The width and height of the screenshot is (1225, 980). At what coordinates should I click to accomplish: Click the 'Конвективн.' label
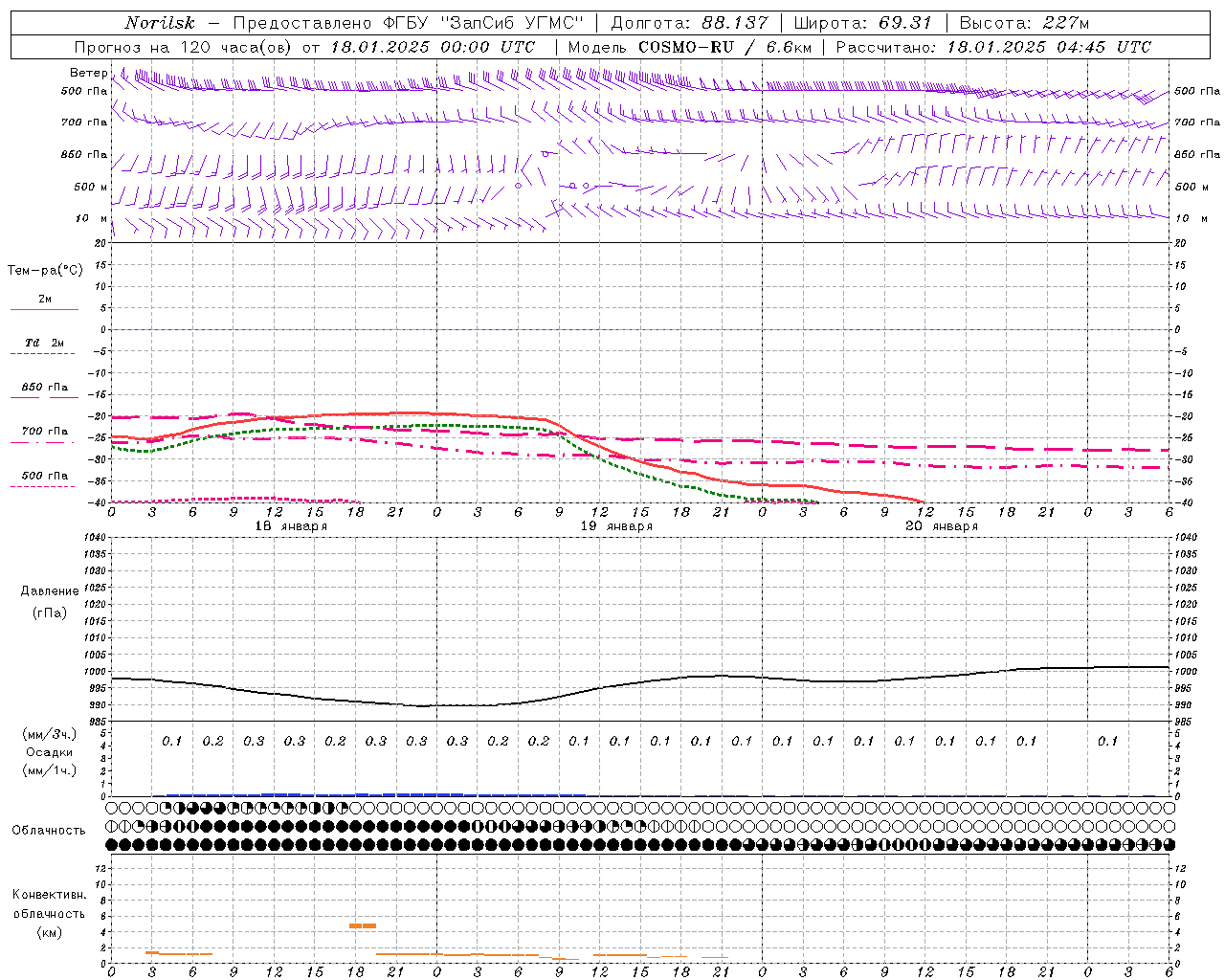(x=49, y=895)
